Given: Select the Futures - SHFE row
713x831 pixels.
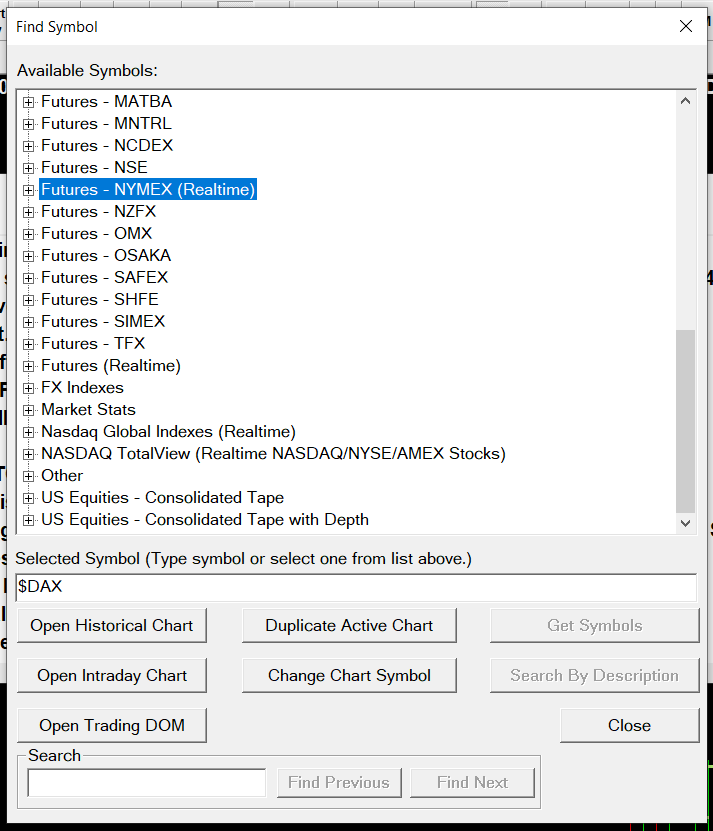Looking at the screenshot, I should tap(100, 299).
